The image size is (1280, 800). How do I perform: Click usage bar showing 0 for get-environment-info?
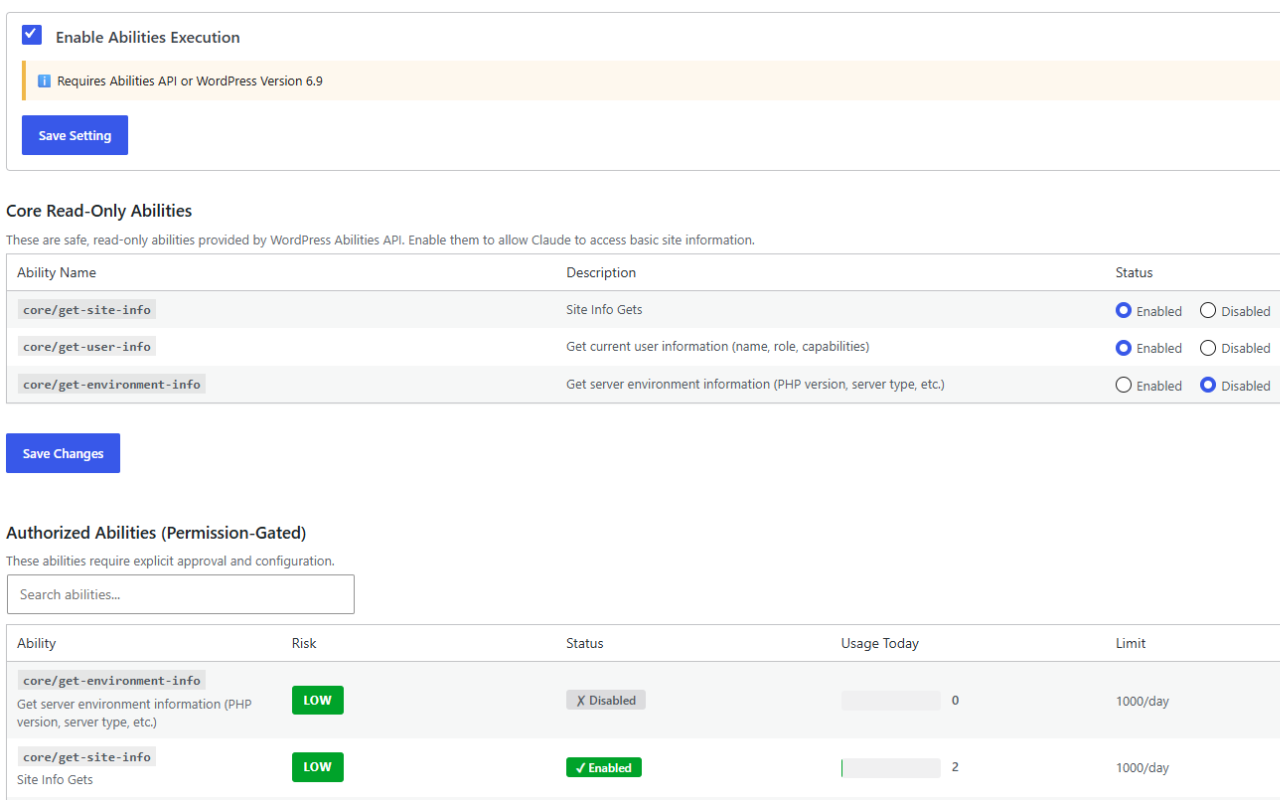(x=890, y=700)
